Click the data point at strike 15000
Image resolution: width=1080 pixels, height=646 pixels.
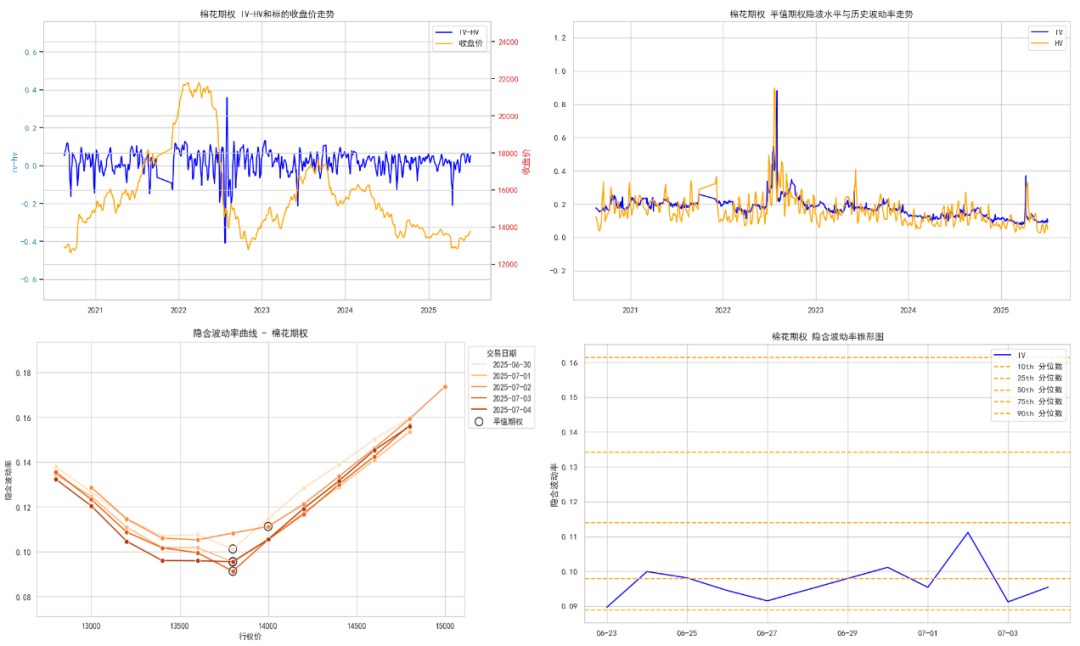tap(445, 387)
